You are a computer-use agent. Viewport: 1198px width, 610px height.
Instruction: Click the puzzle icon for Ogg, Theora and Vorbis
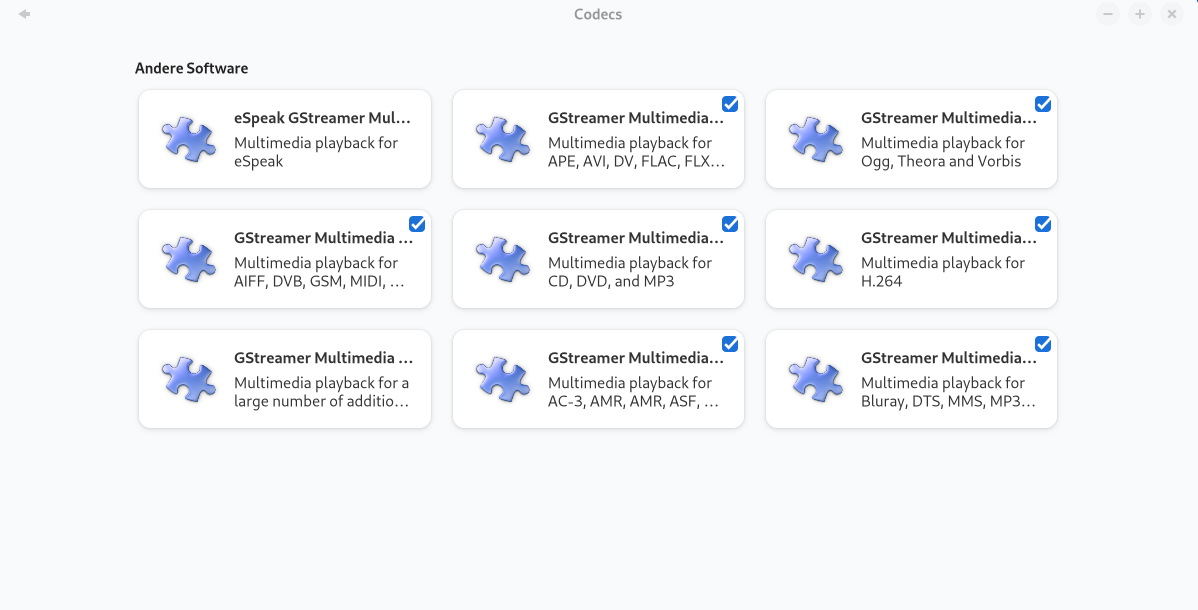816,139
